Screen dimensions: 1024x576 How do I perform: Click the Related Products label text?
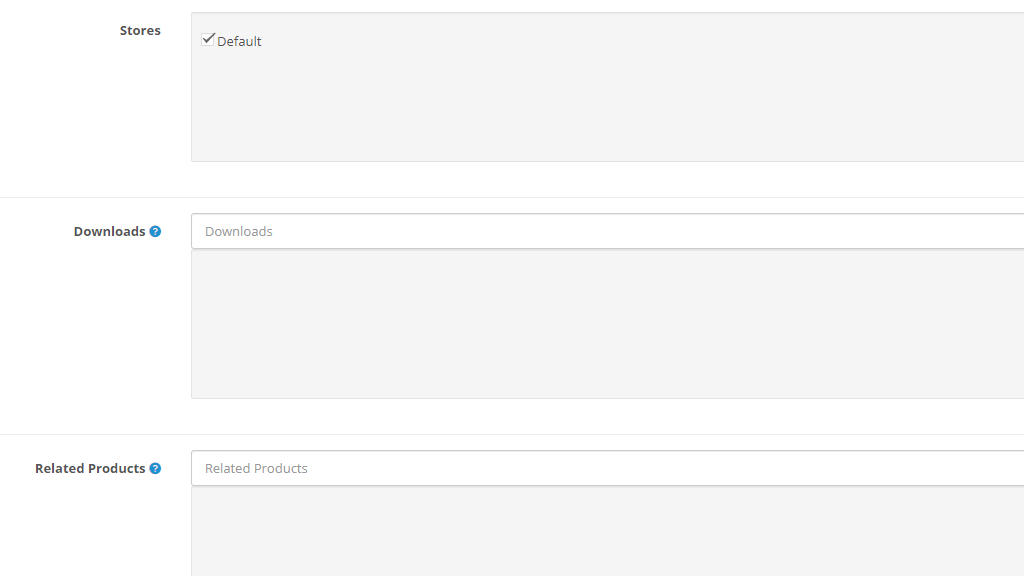click(90, 468)
